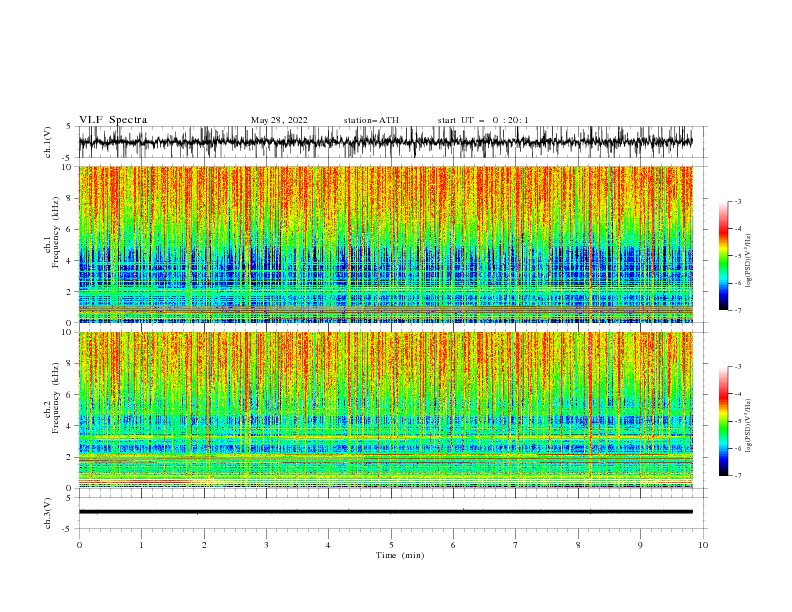Click time axis tick label "2"
Screen dimensions: 792x612
(204, 545)
